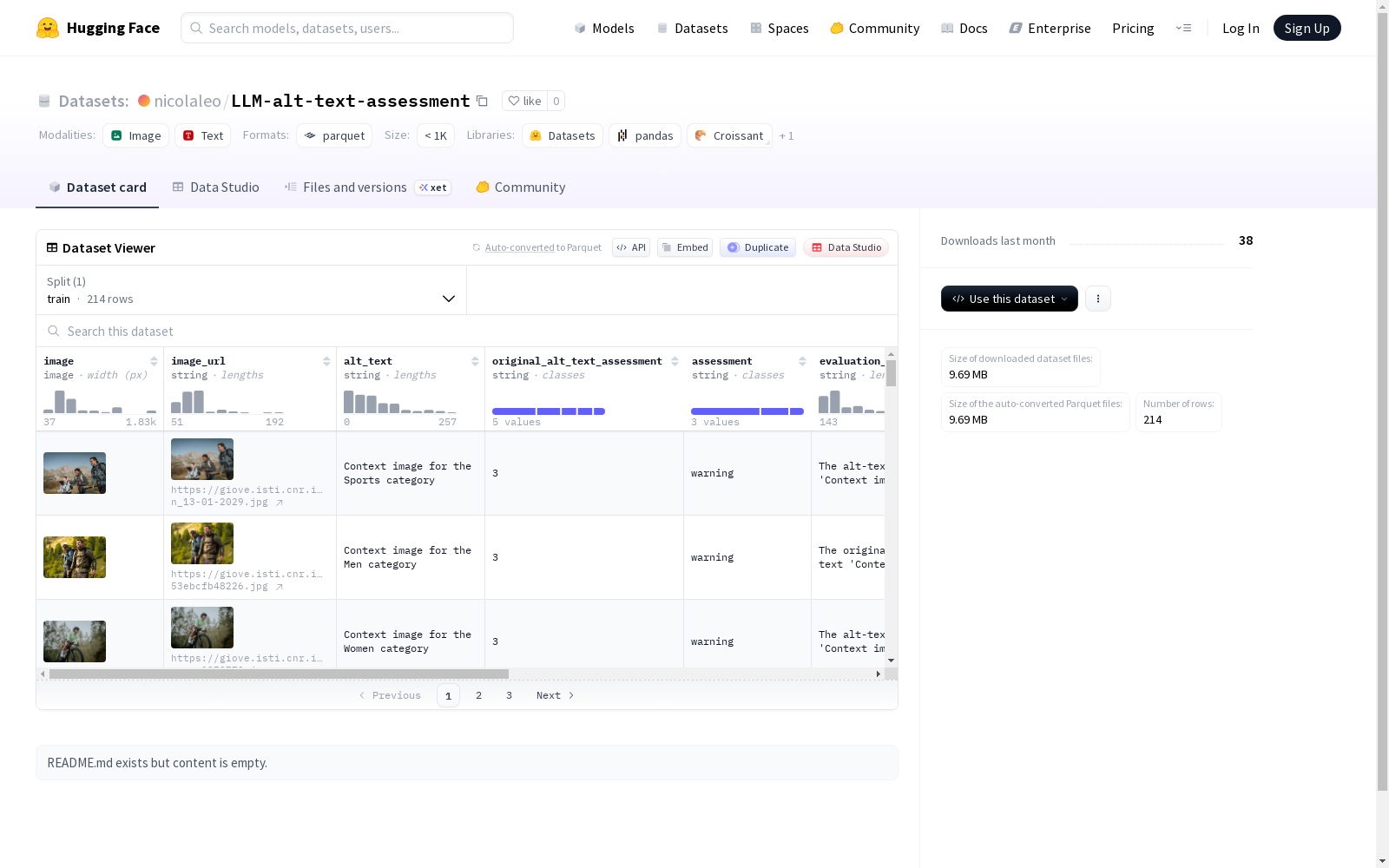The height and width of the screenshot is (868, 1389).
Task: Open external link for 53ebcfb48226.jpg
Action: [x=280, y=587]
